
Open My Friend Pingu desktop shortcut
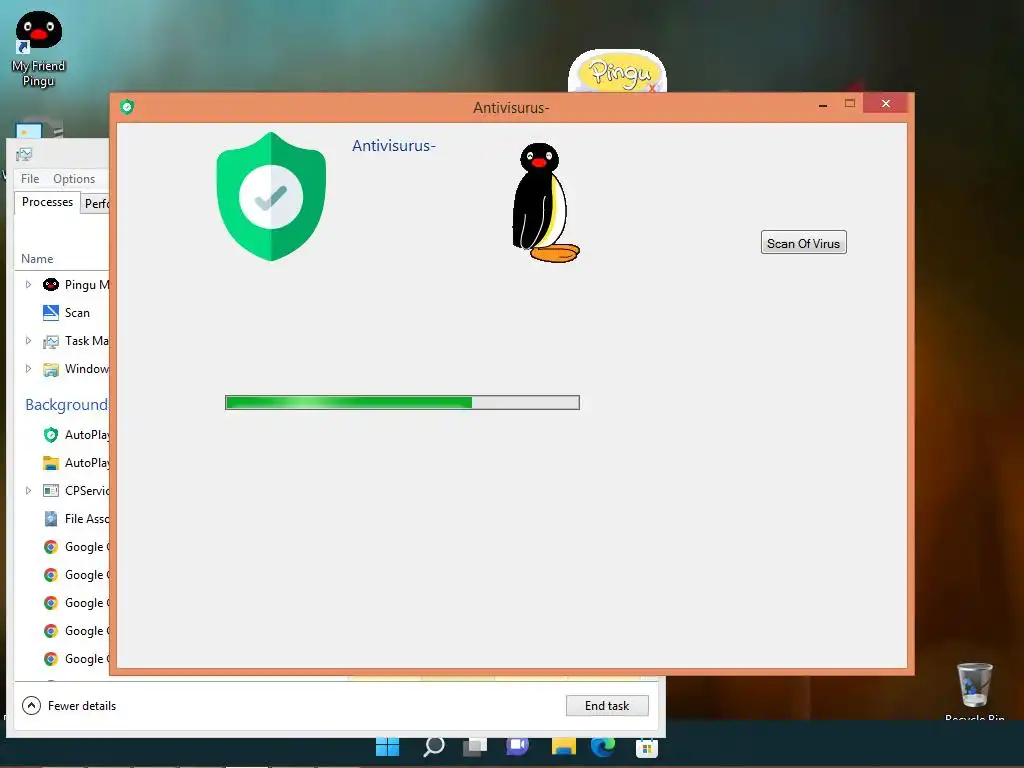tap(39, 49)
